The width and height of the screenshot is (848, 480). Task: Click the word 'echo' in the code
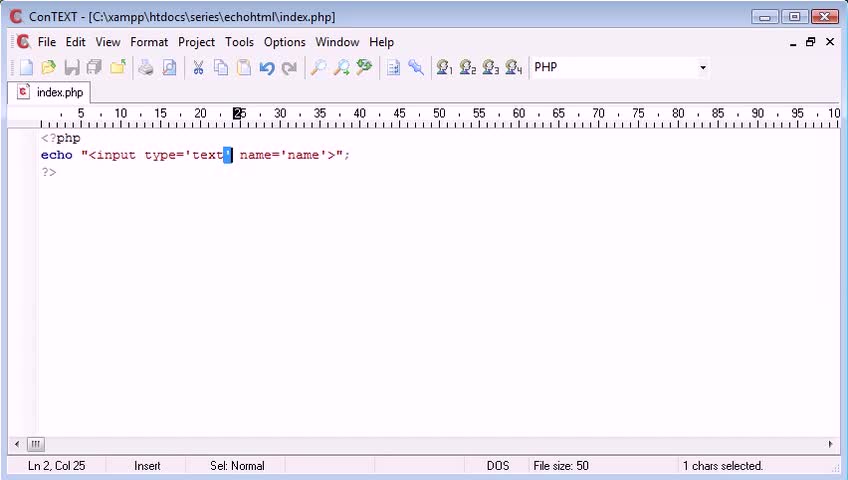(x=57, y=155)
